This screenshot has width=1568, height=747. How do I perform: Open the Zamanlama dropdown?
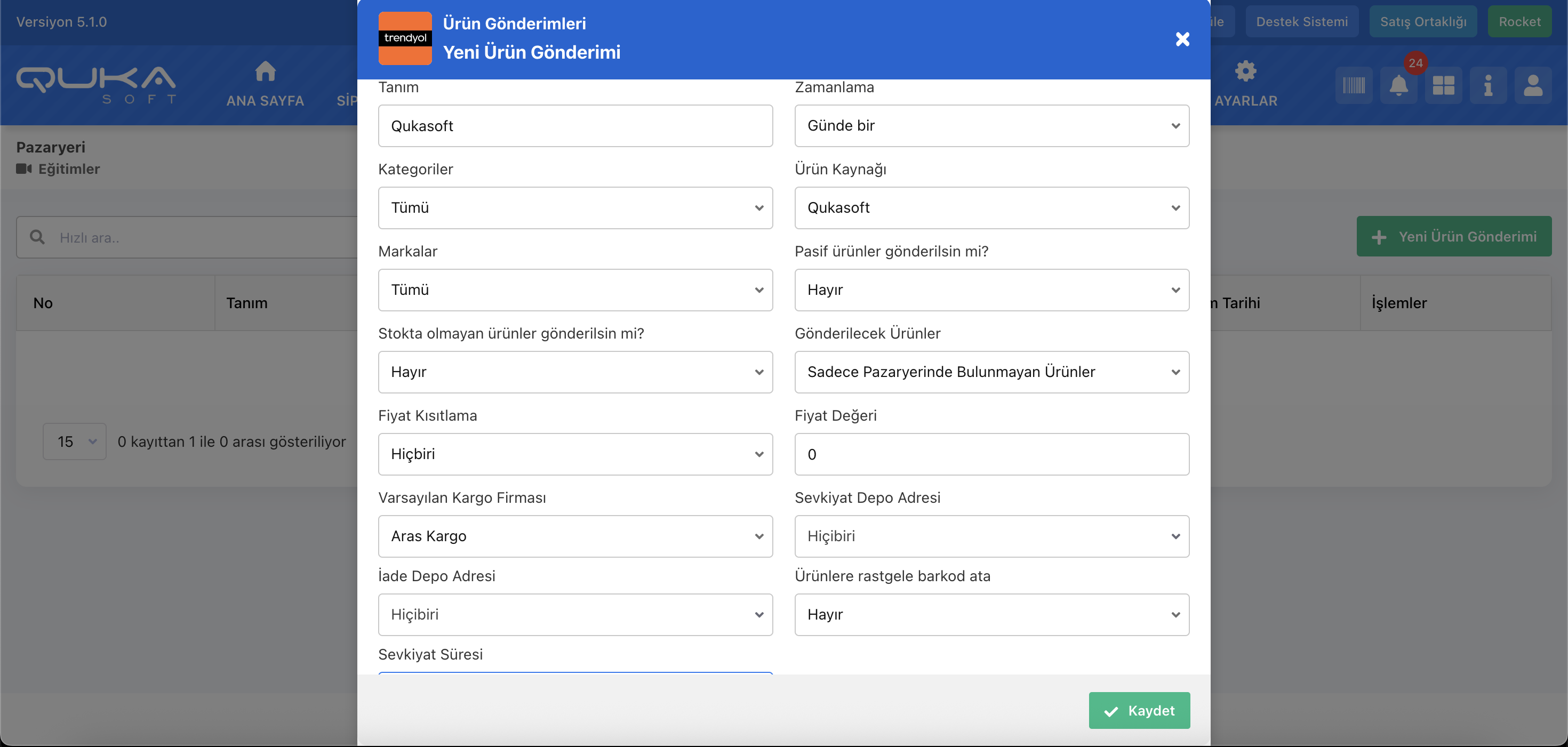[x=991, y=126]
